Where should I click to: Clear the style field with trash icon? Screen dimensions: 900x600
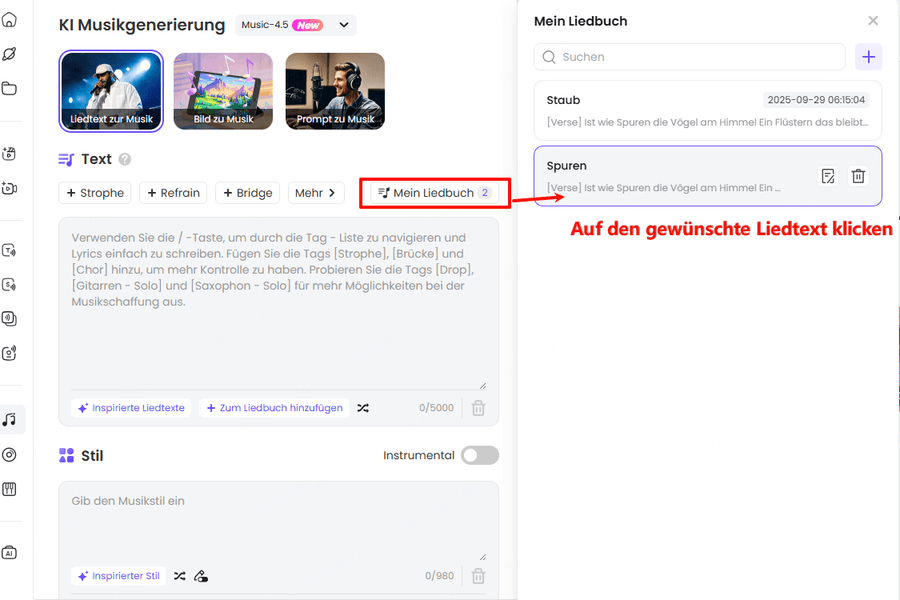[x=478, y=576]
